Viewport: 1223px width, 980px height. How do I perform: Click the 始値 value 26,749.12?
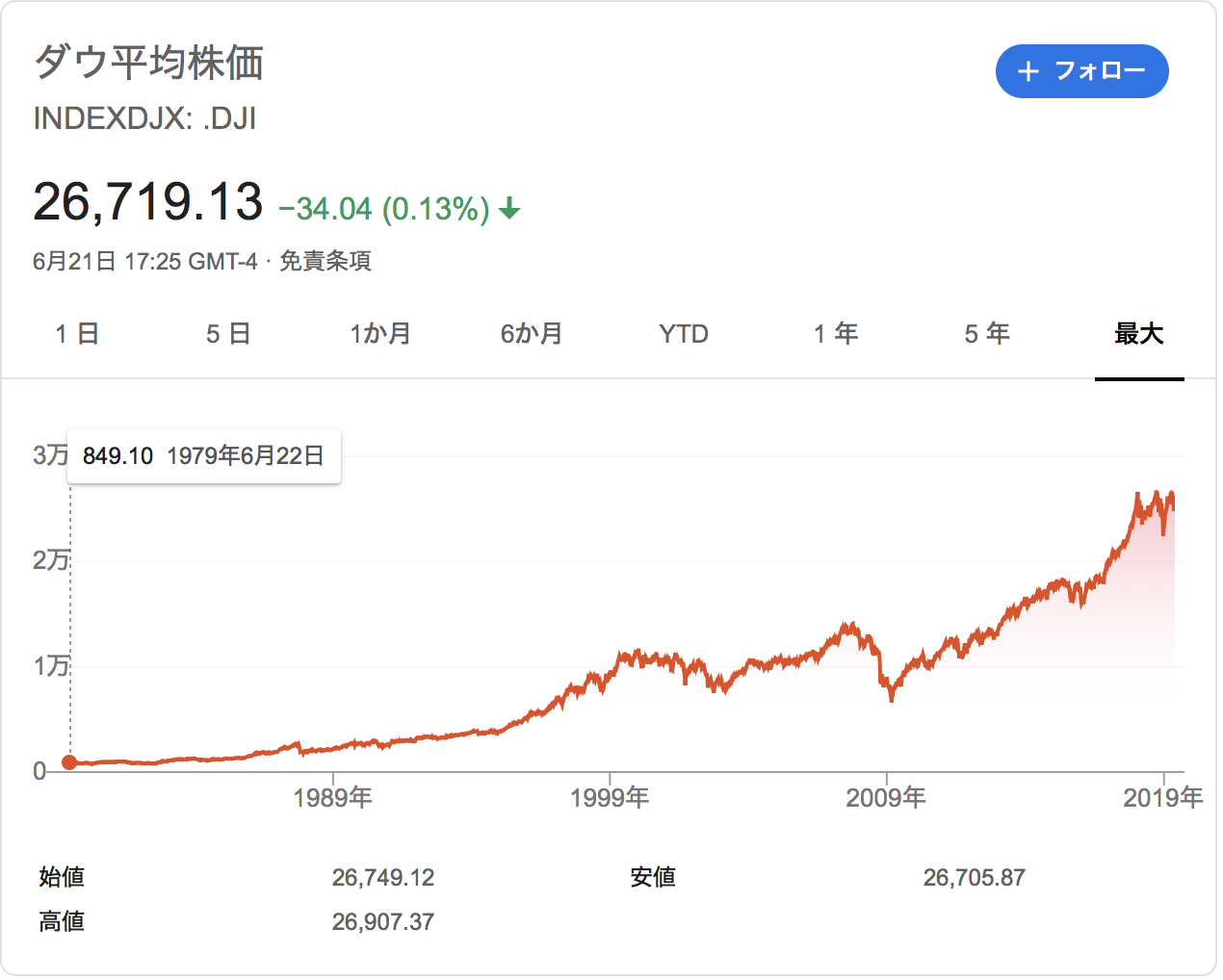click(x=383, y=878)
